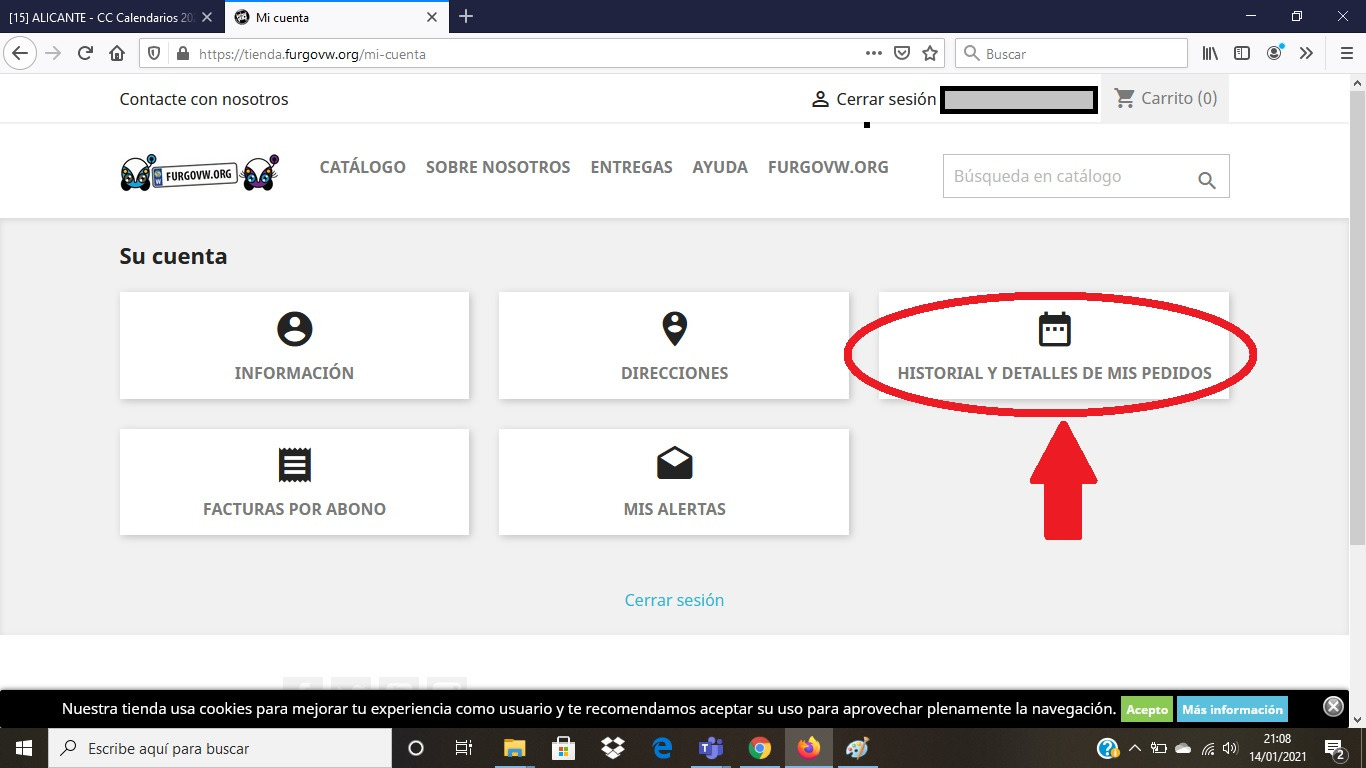Click the person icon beside Cerrar sesión
Viewport: 1366px width, 768px height.
click(x=820, y=99)
